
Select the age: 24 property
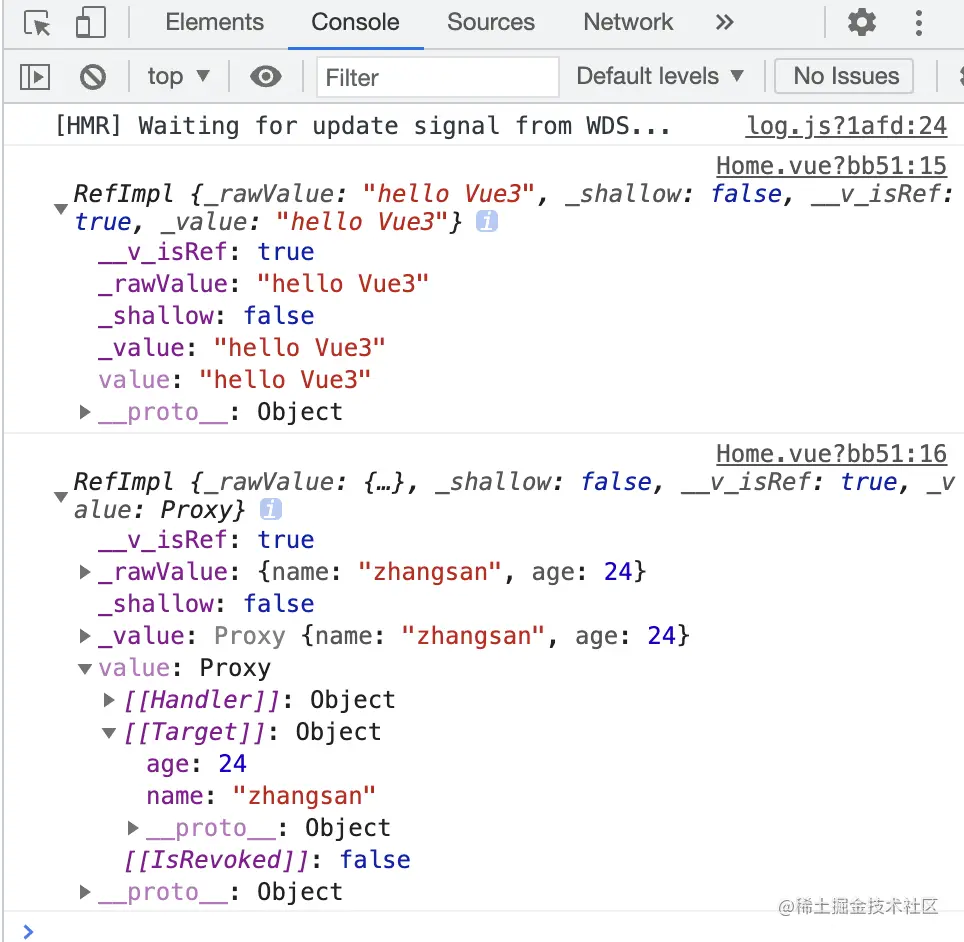pos(196,764)
